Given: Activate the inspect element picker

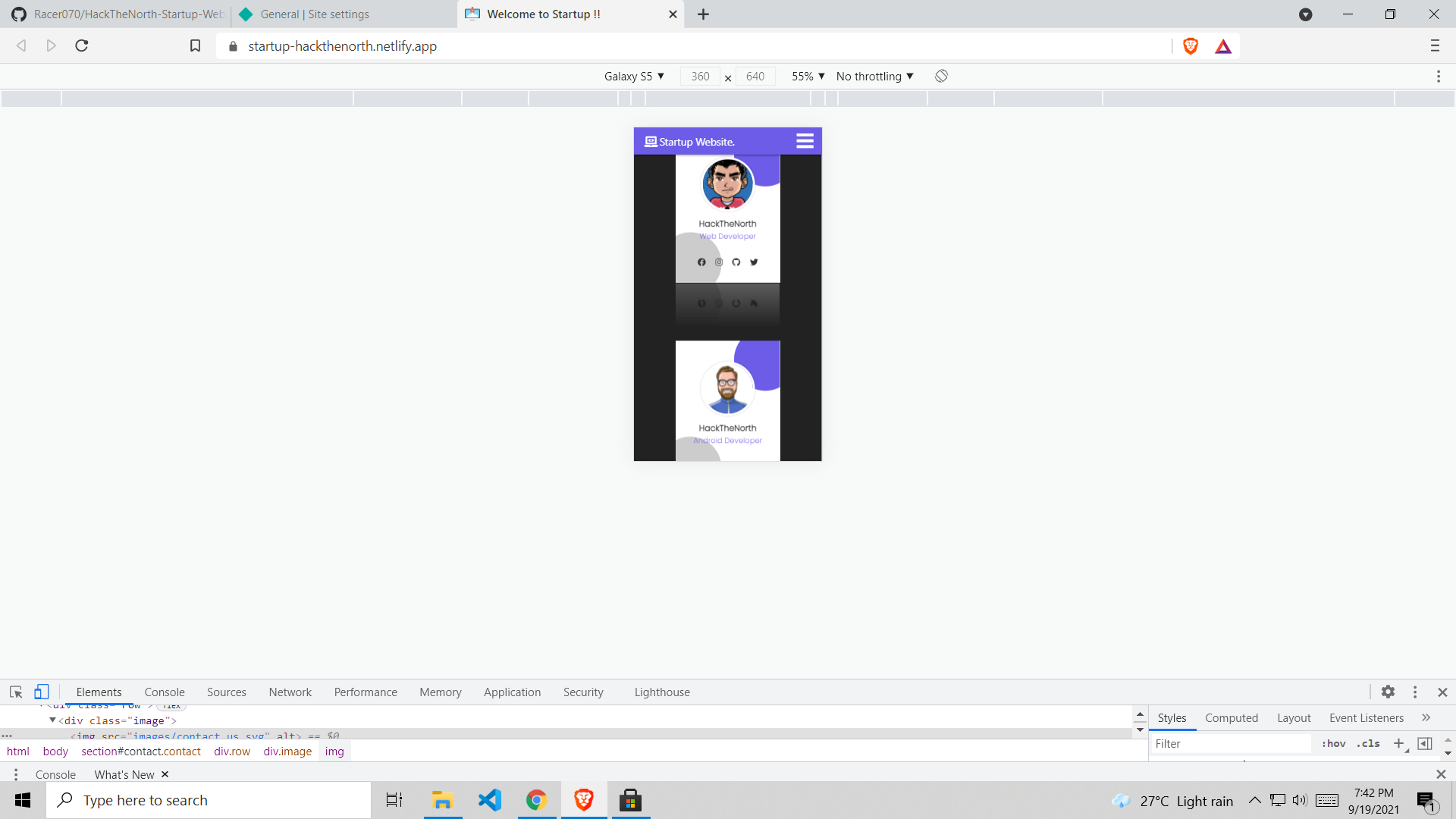Looking at the screenshot, I should point(16,692).
